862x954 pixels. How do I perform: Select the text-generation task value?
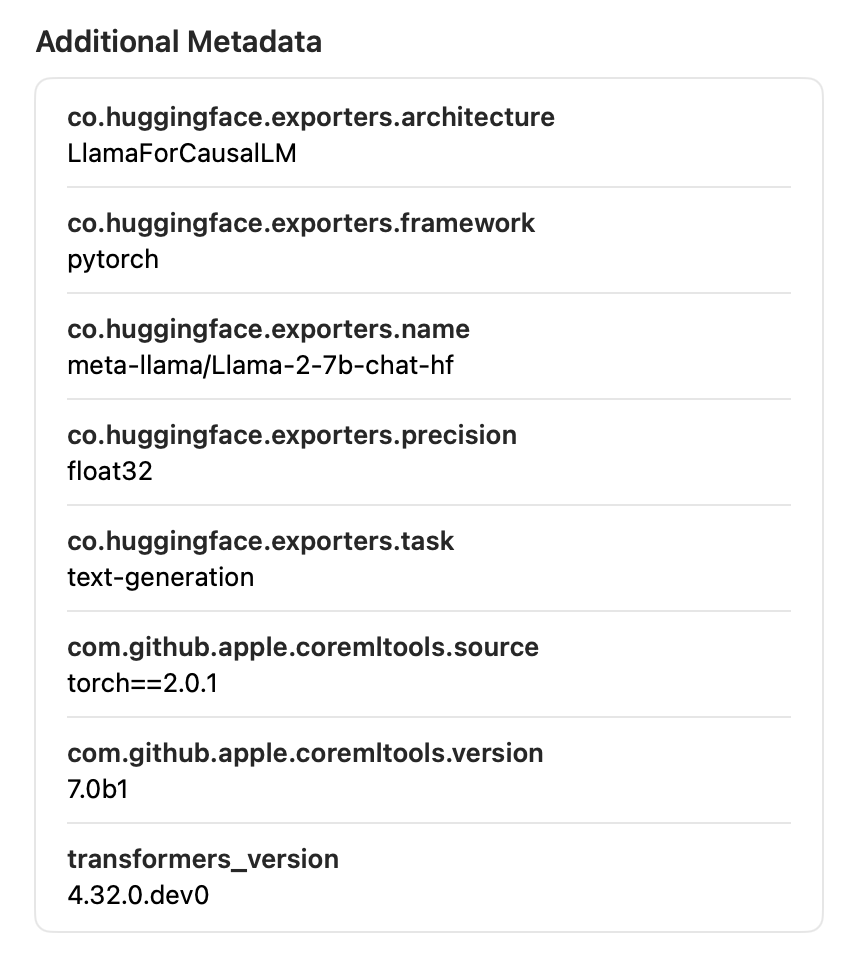coord(160,577)
